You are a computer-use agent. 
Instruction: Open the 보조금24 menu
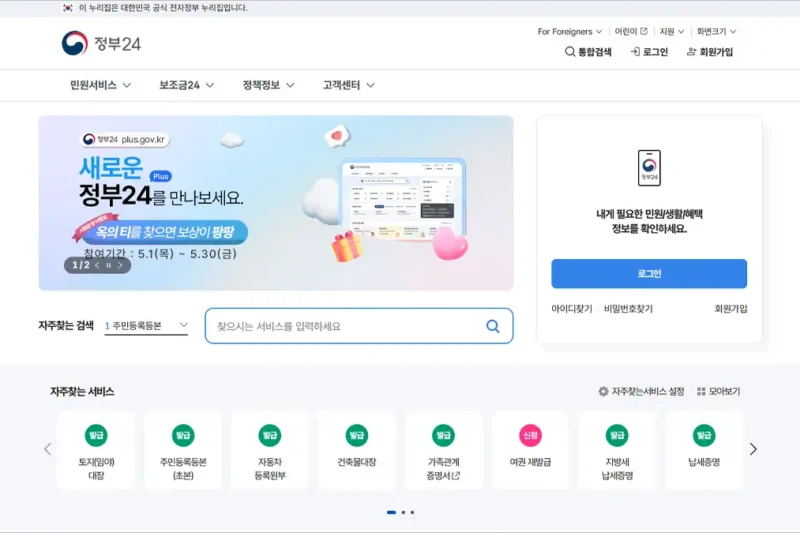click(x=186, y=85)
